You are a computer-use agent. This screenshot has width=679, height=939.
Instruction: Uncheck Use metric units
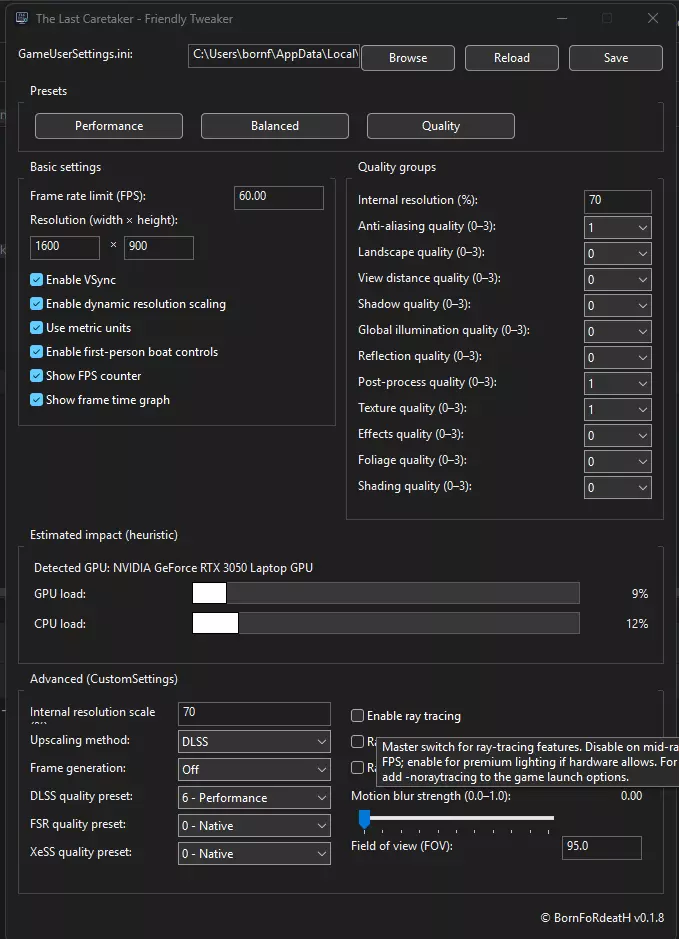[x=37, y=328]
